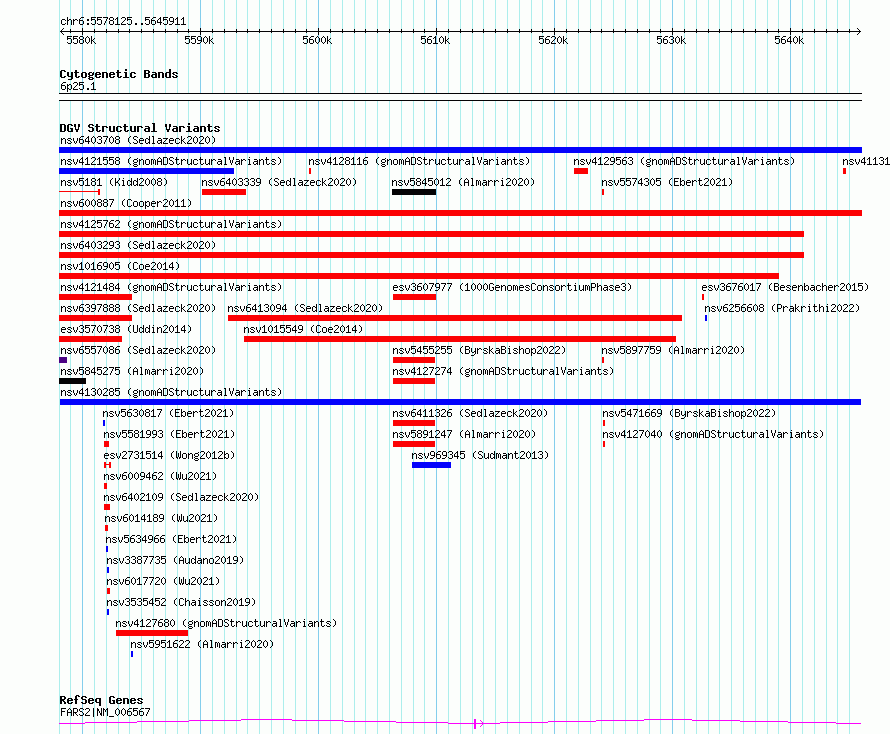Click the RefSeq Genes track title

(x=101, y=701)
